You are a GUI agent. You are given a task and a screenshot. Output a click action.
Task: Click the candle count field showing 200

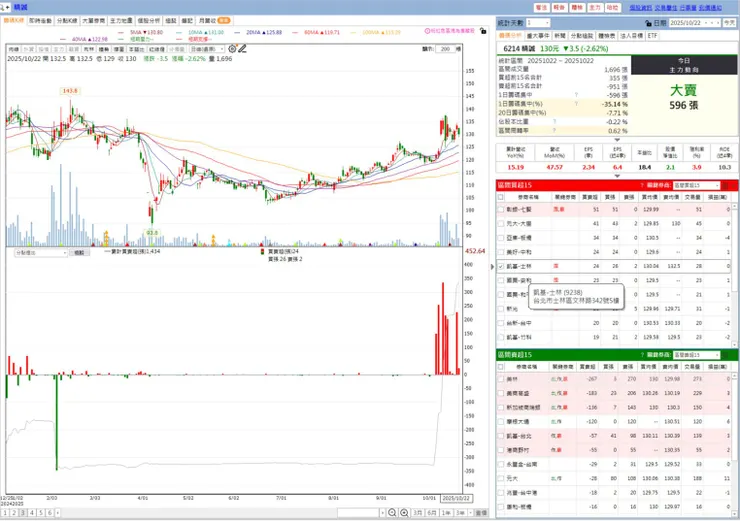(446, 49)
